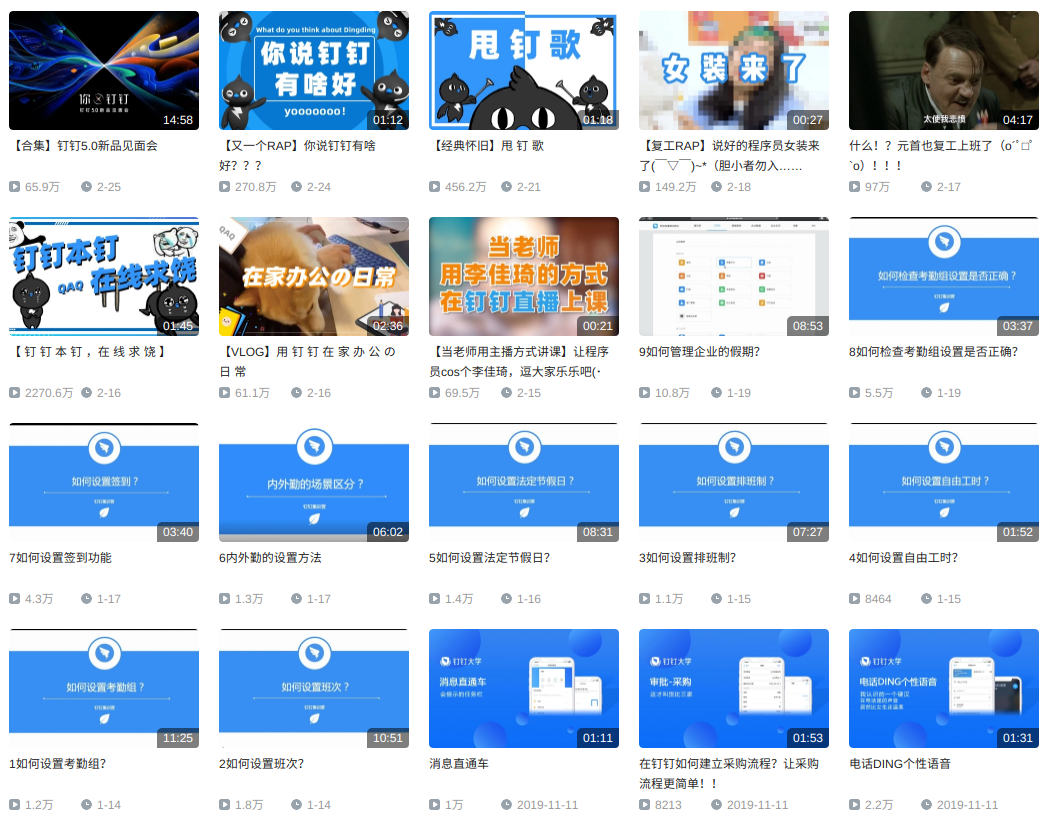The width and height of the screenshot is (1048, 837).
Task: Click the play-count icon beside 65.9万
Action: click(x=15, y=187)
